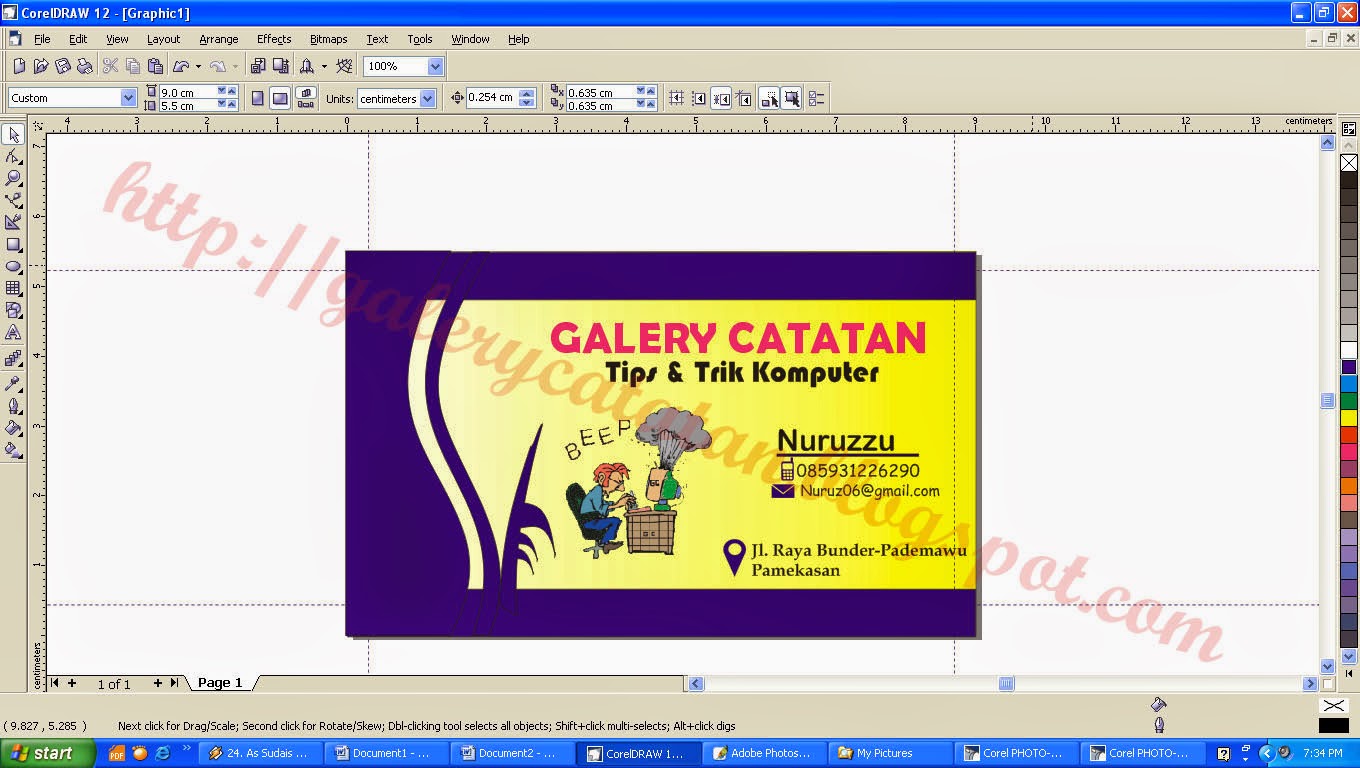Viewport: 1360px width, 768px height.
Task: Toggle Snap to Objects
Action: 721,98
